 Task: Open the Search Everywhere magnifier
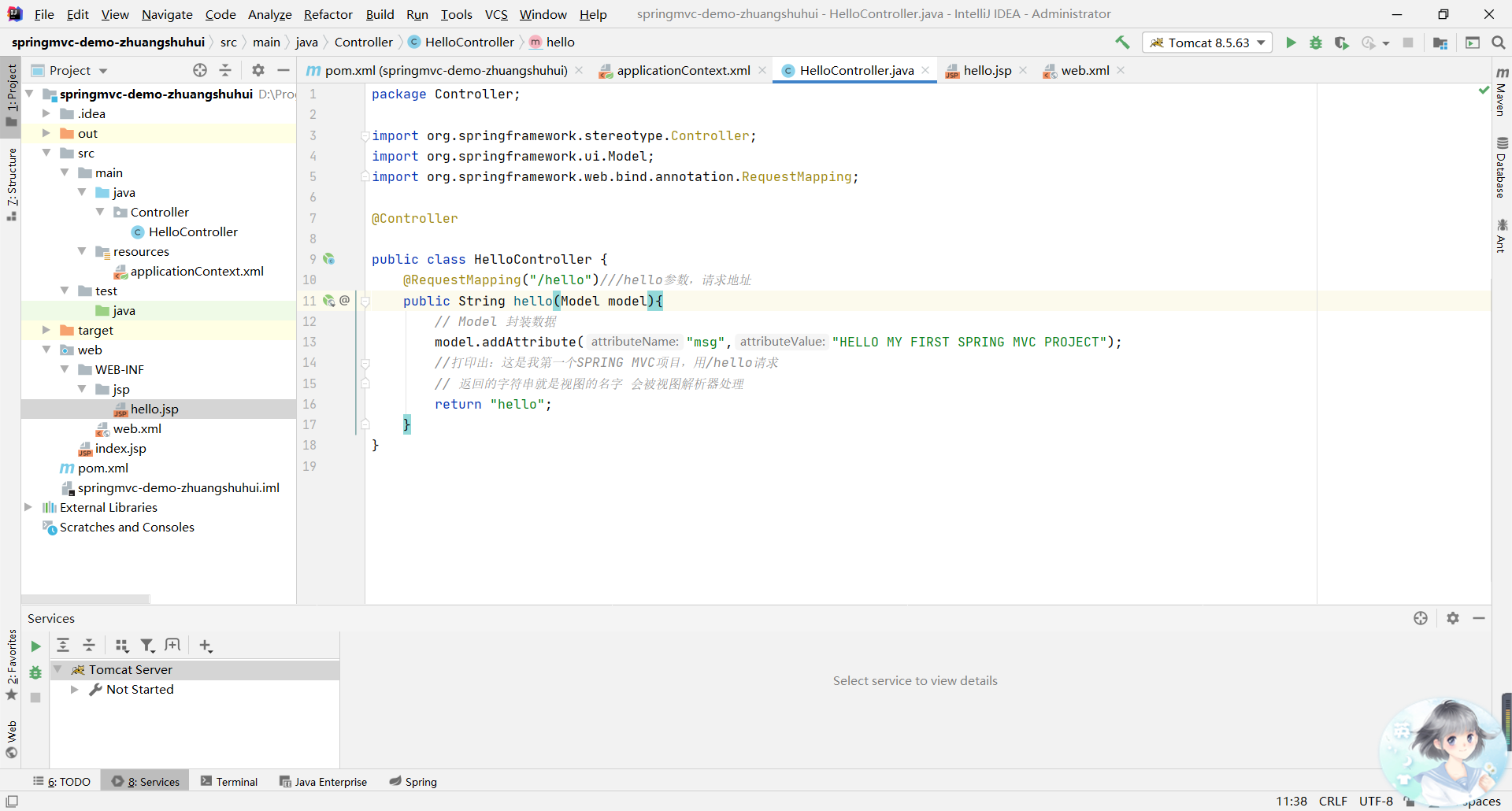[x=1499, y=43]
